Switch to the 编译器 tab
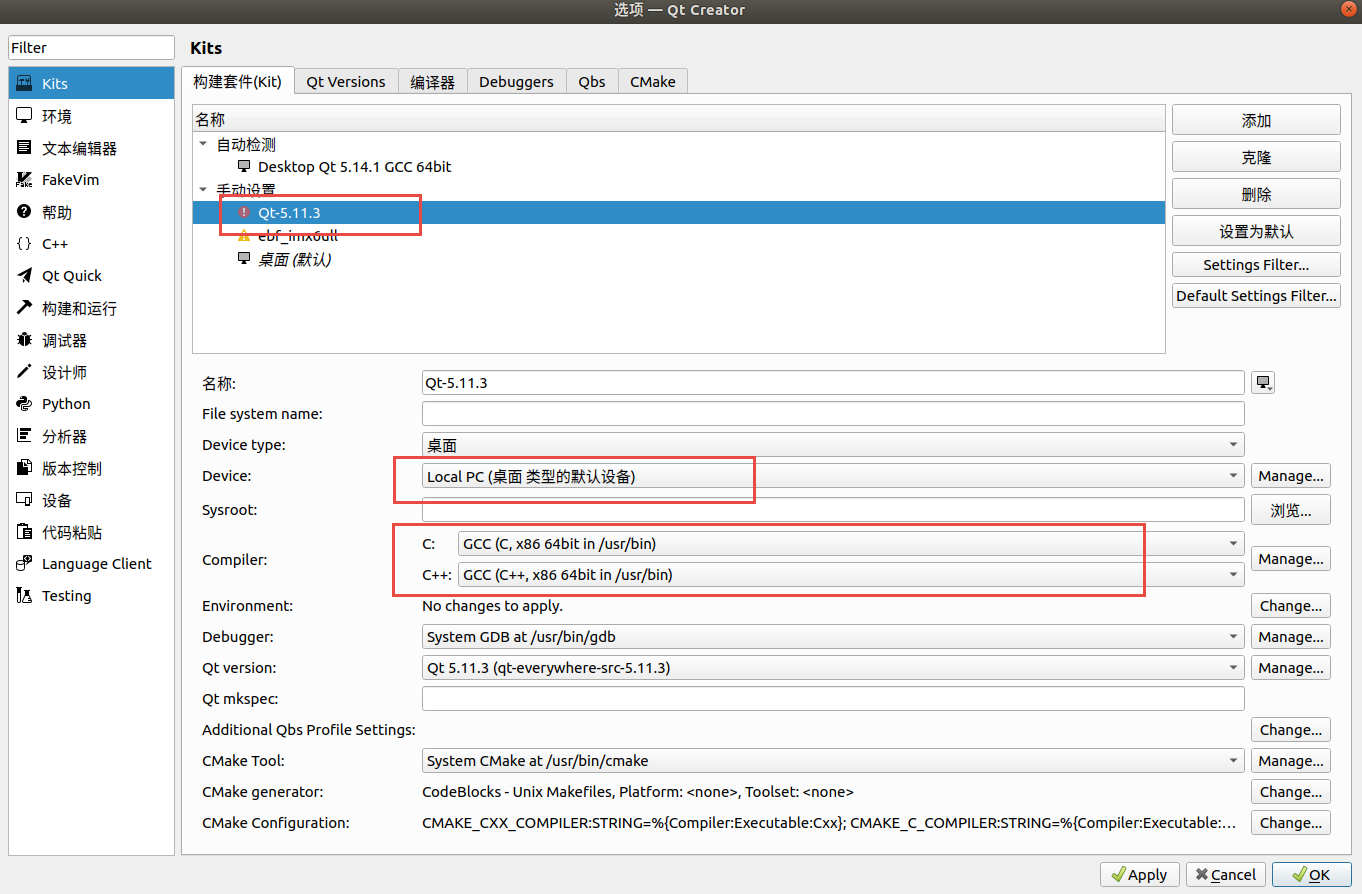 pos(433,82)
